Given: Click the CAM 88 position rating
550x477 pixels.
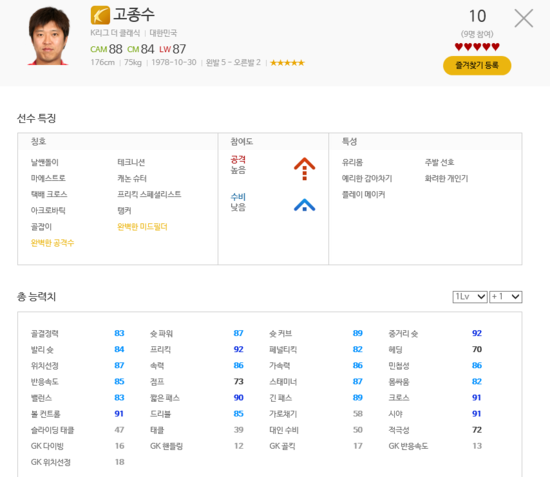Looking at the screenshot, I should click(106, 49).
